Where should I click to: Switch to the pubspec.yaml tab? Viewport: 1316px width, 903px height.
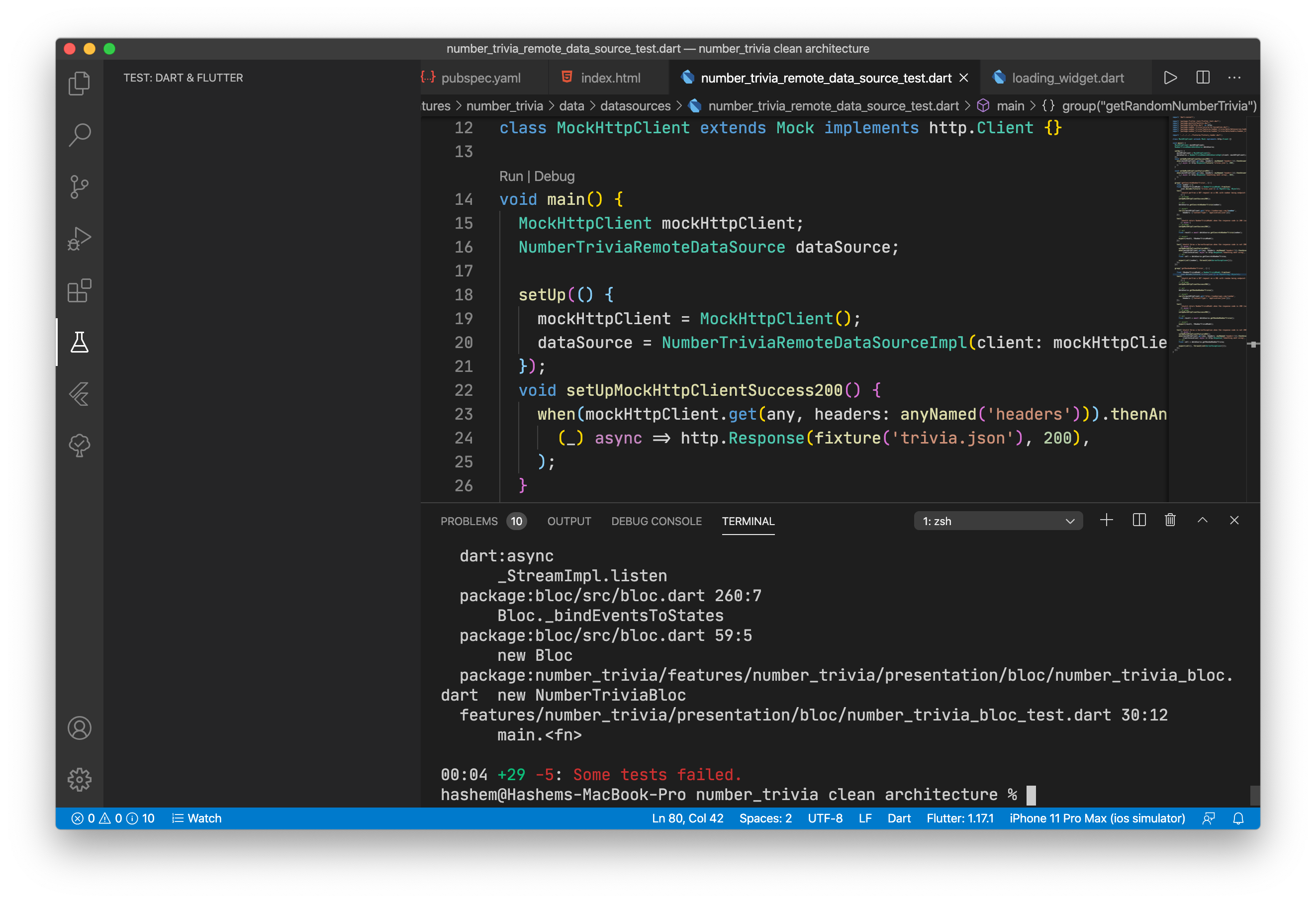click(x=481, y=78)
